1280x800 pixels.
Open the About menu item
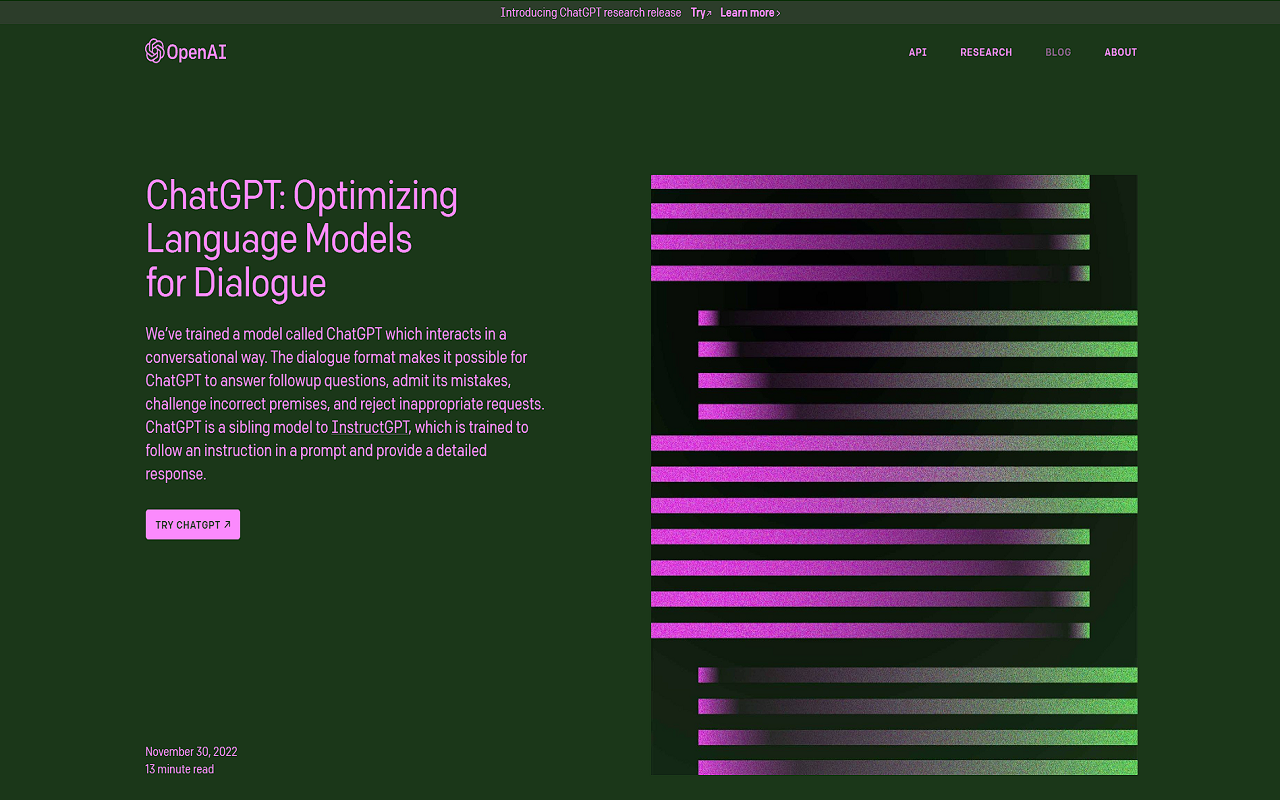click(x=1120, y=52)
